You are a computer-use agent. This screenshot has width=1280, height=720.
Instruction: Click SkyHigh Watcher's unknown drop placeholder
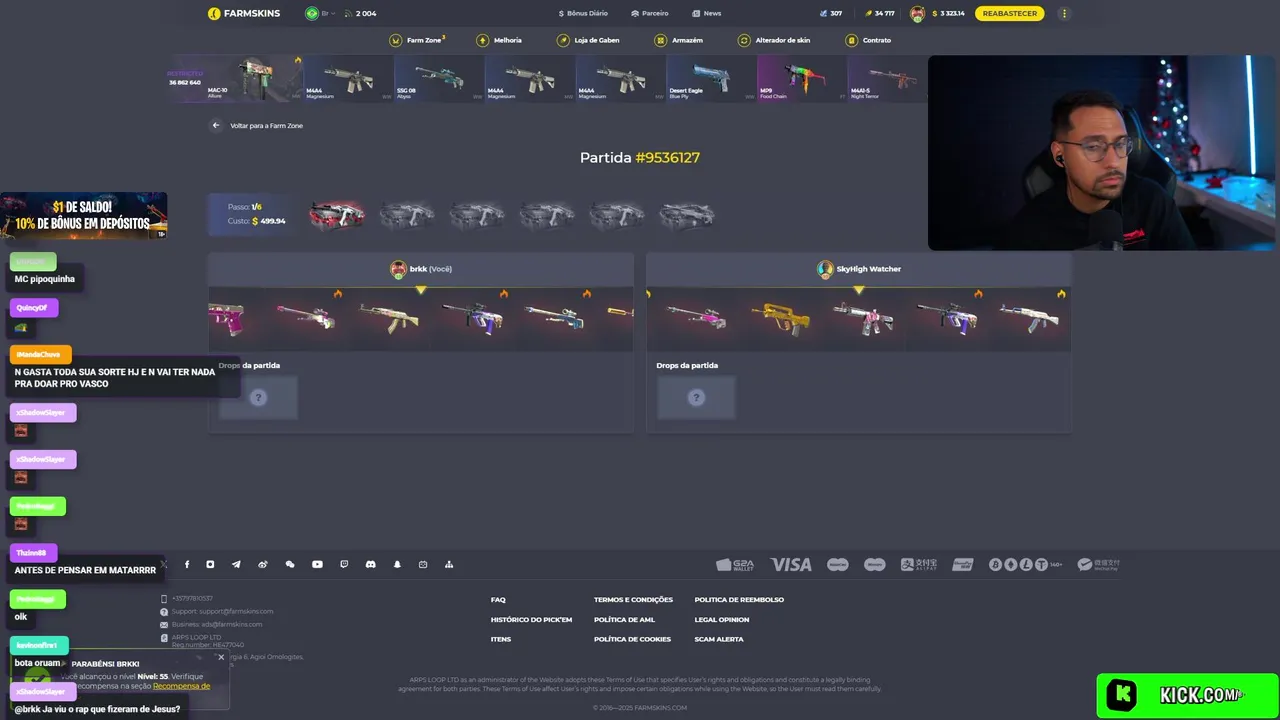(696, 397)
